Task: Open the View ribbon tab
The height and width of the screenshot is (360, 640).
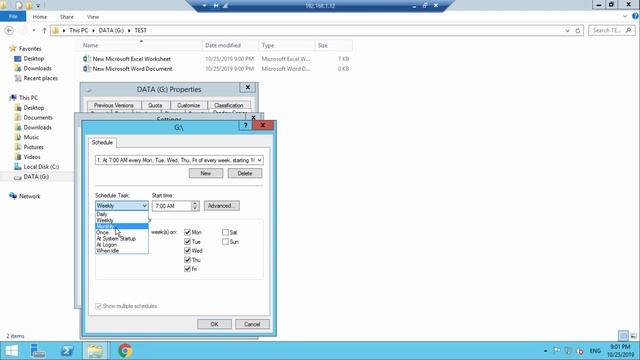Action: click(93, 17)
